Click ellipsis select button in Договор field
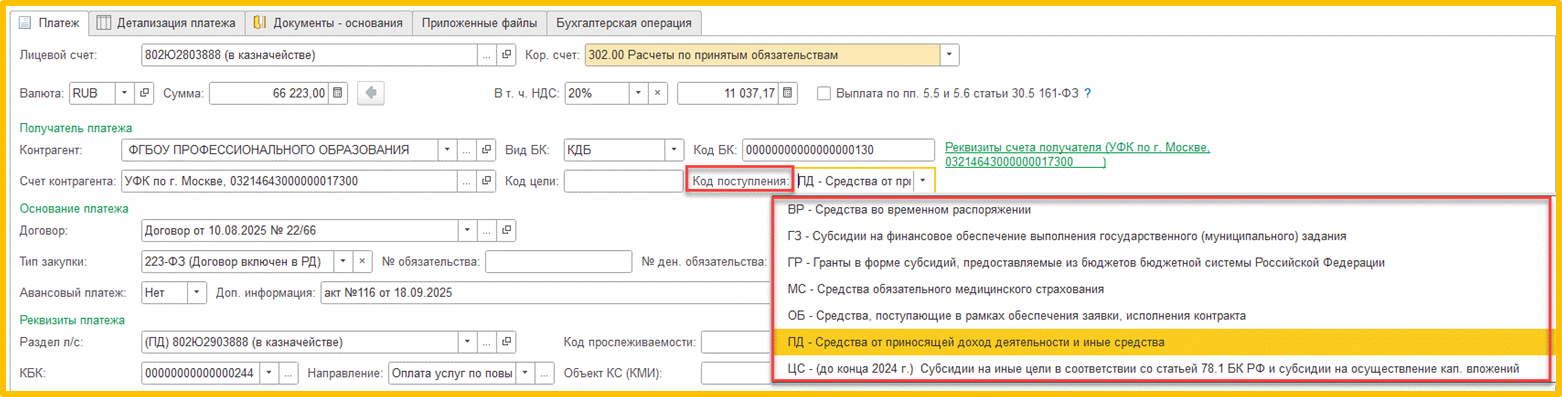Screen dimensions: 1562x397 (x=486, y=231)
